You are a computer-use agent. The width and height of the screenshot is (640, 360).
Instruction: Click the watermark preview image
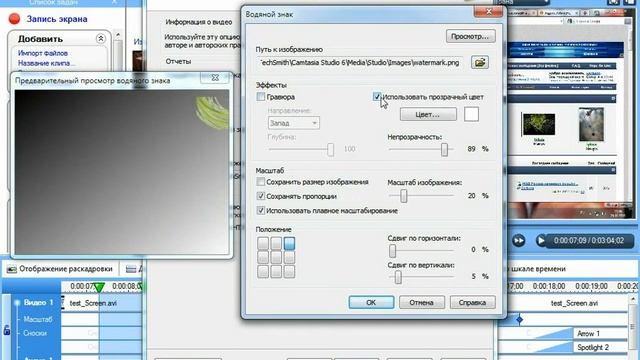[122, 172]
